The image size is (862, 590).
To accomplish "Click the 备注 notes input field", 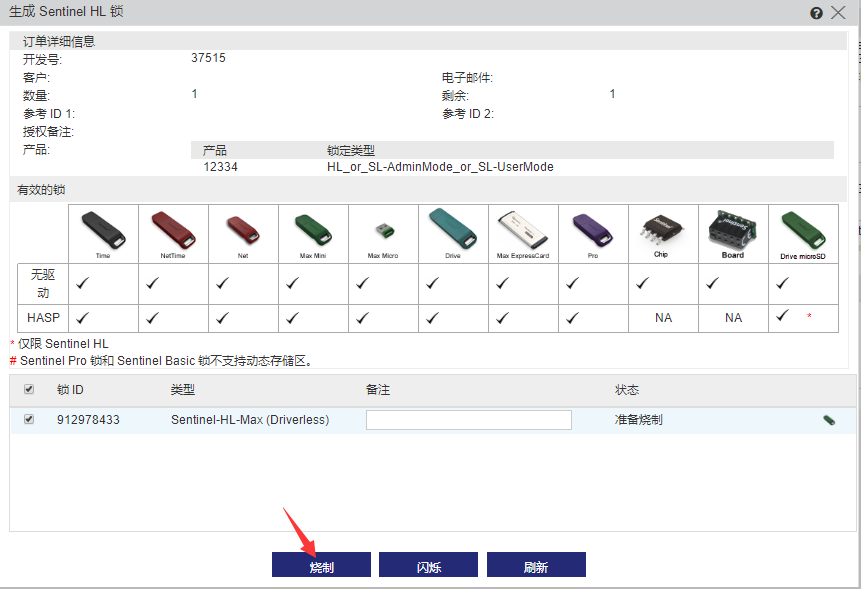I will click(468, 420).
